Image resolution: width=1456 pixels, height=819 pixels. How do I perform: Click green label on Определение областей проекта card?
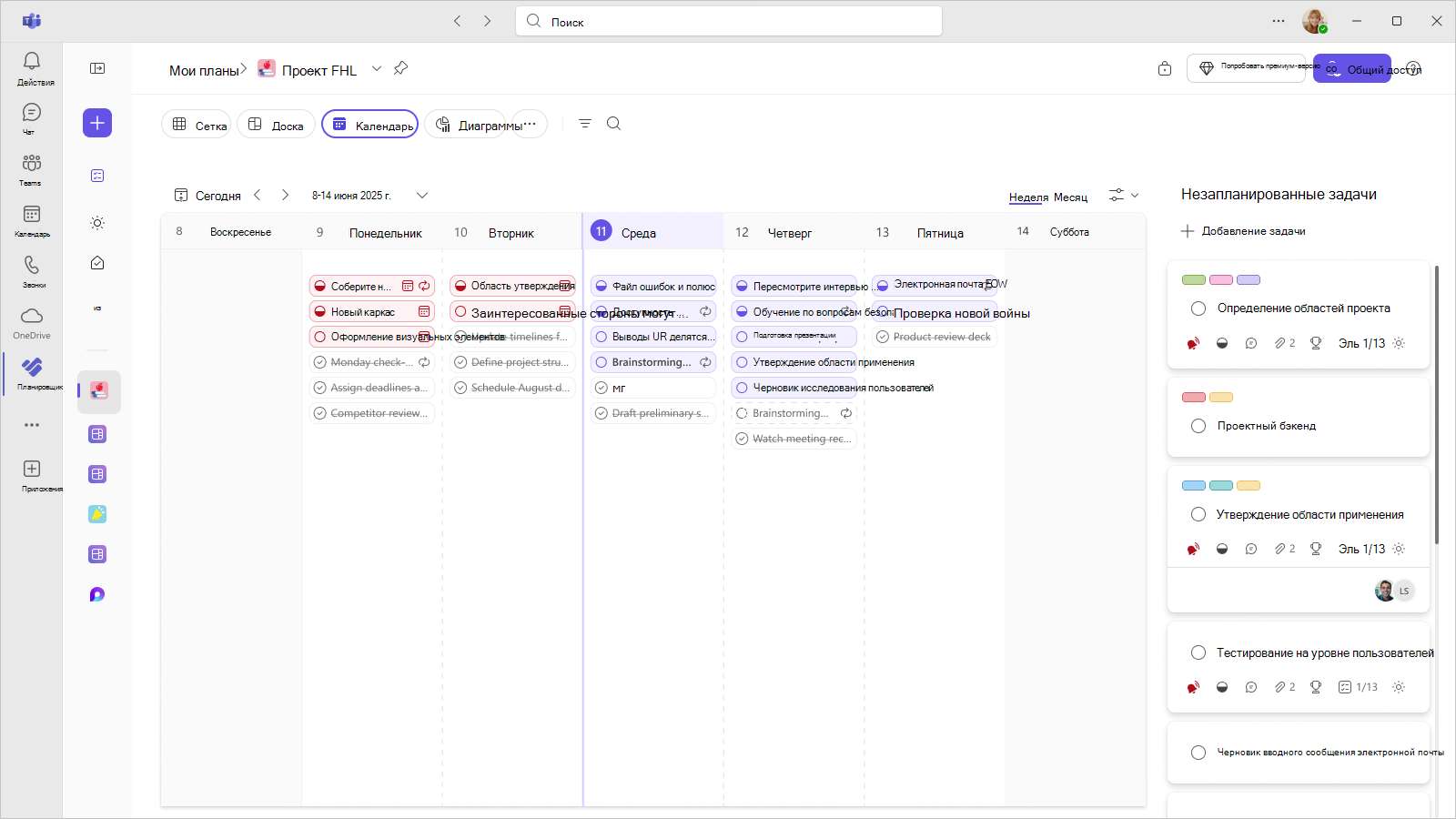coord(1194,280)
